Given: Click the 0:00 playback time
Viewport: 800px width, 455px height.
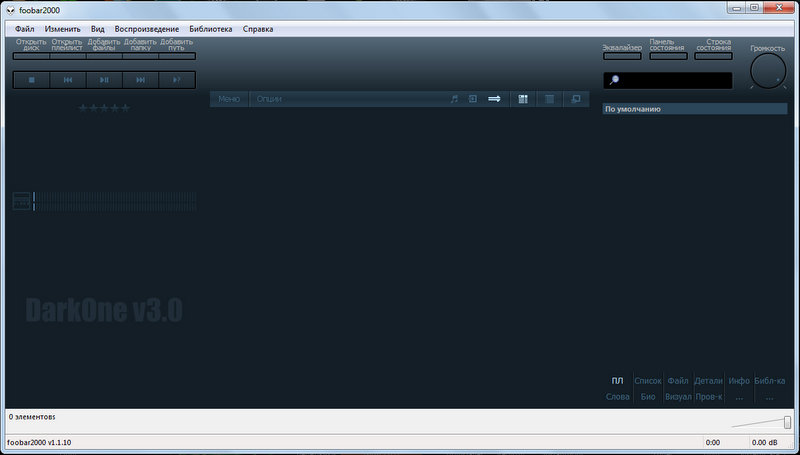Looking at the screenshot, I should [x=713, y=442].
